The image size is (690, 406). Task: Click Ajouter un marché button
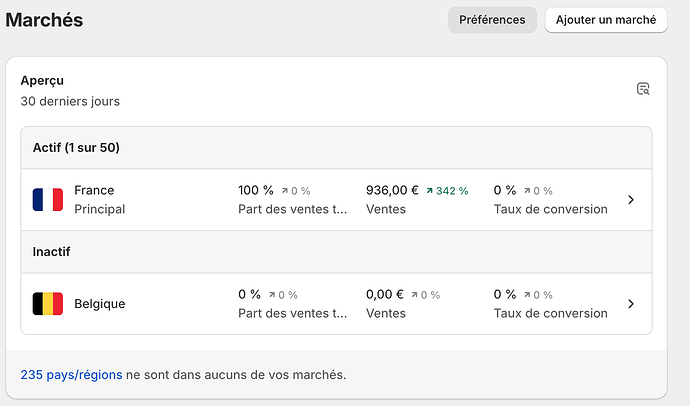[x=605, y=20]
